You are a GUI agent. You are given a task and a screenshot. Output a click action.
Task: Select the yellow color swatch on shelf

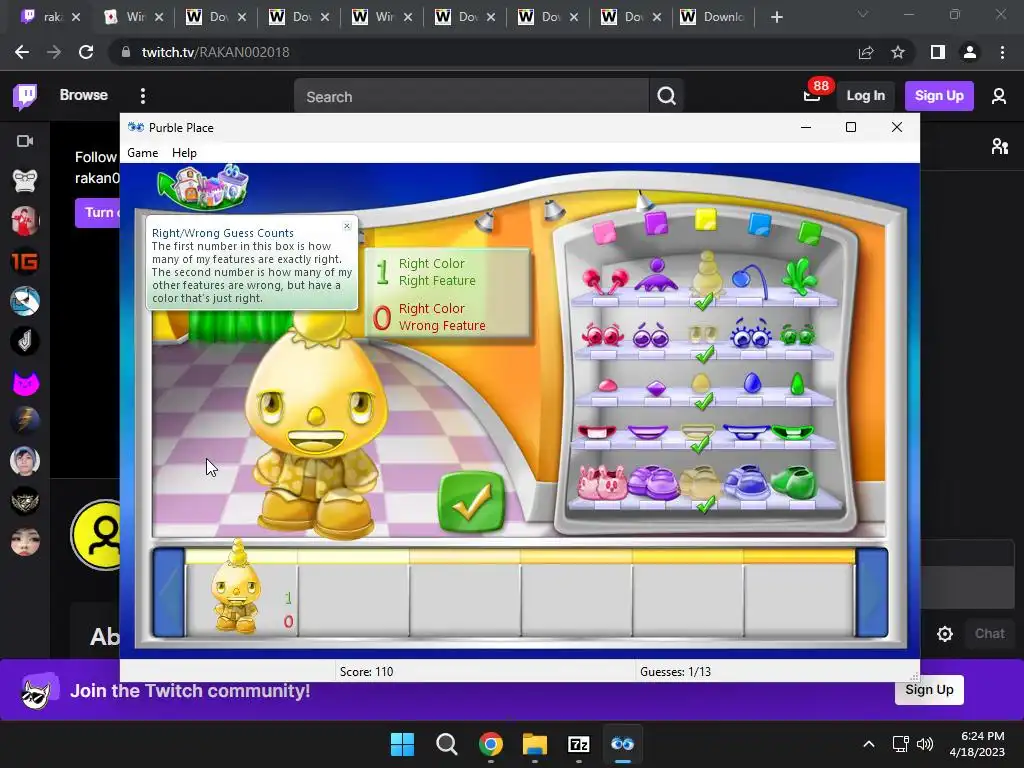pyautogui.click(x=706, y=220)
